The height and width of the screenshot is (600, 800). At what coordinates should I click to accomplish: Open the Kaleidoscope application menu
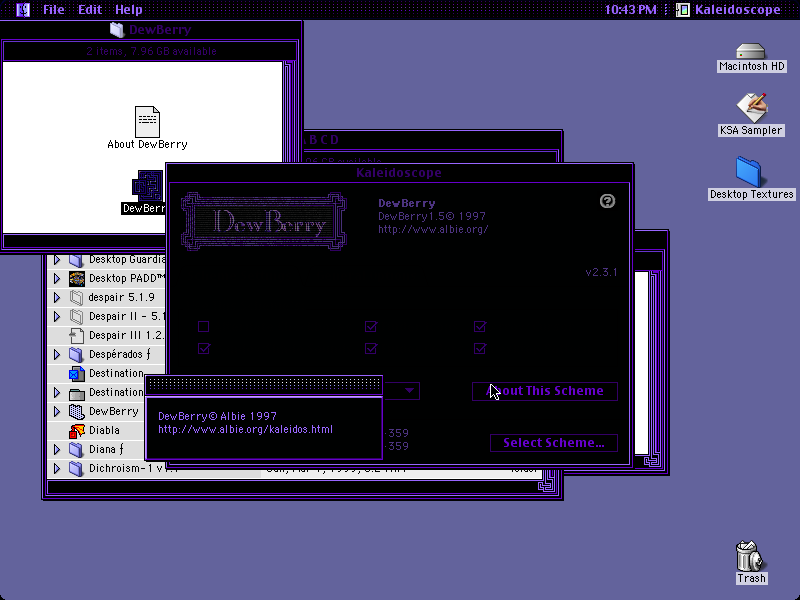point(729,10)
